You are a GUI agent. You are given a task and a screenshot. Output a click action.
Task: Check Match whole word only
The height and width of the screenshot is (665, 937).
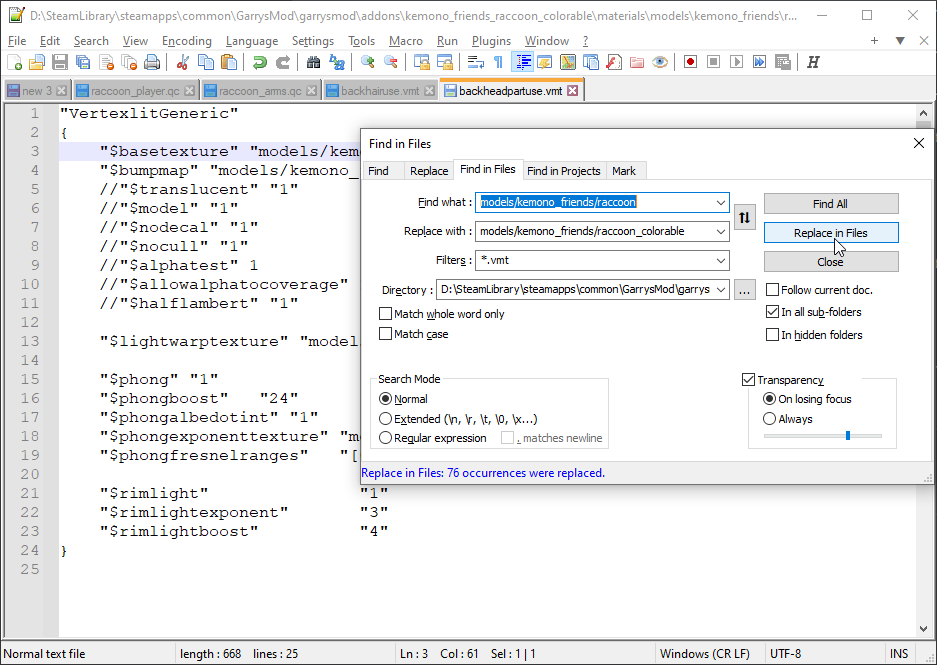click(442, 314)
